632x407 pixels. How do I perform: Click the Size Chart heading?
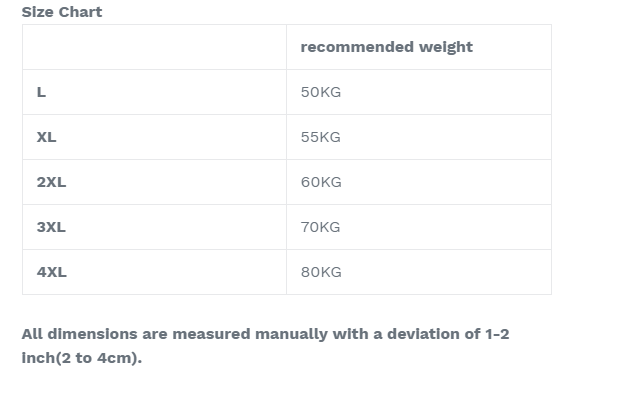point(62,12)
